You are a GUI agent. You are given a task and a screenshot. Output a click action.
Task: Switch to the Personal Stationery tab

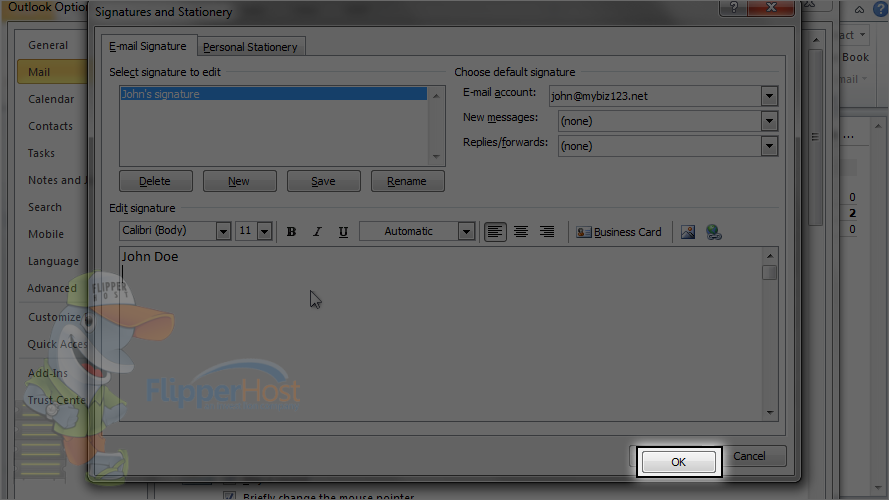pos(250,47)
